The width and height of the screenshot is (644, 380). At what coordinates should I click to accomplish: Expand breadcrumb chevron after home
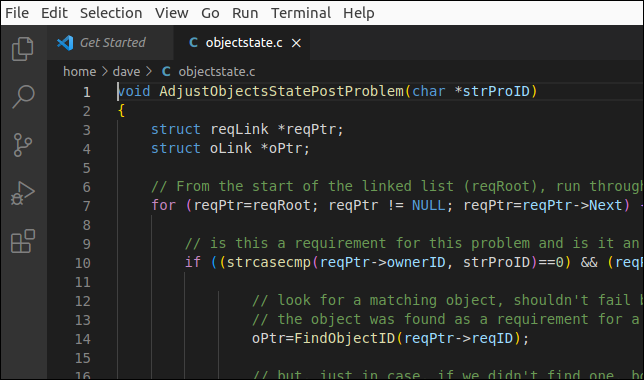click(x=105, y=71)
